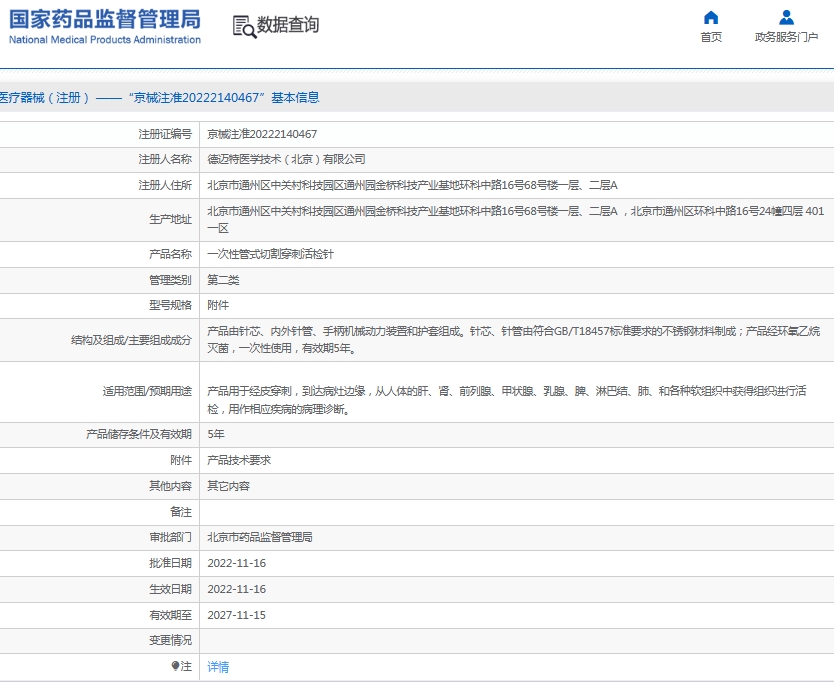Click the 附件 value in 型号规格 row
834x686 pixels.
click(x=218, y=306)
